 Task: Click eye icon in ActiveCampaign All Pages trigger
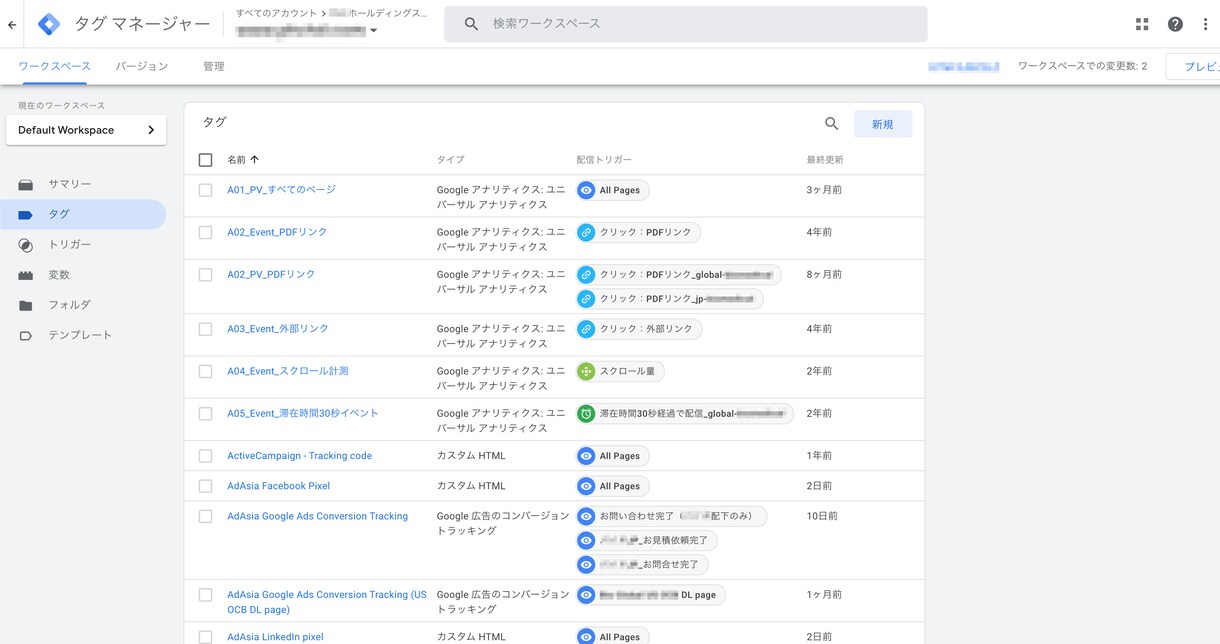(x=586, y=456)
